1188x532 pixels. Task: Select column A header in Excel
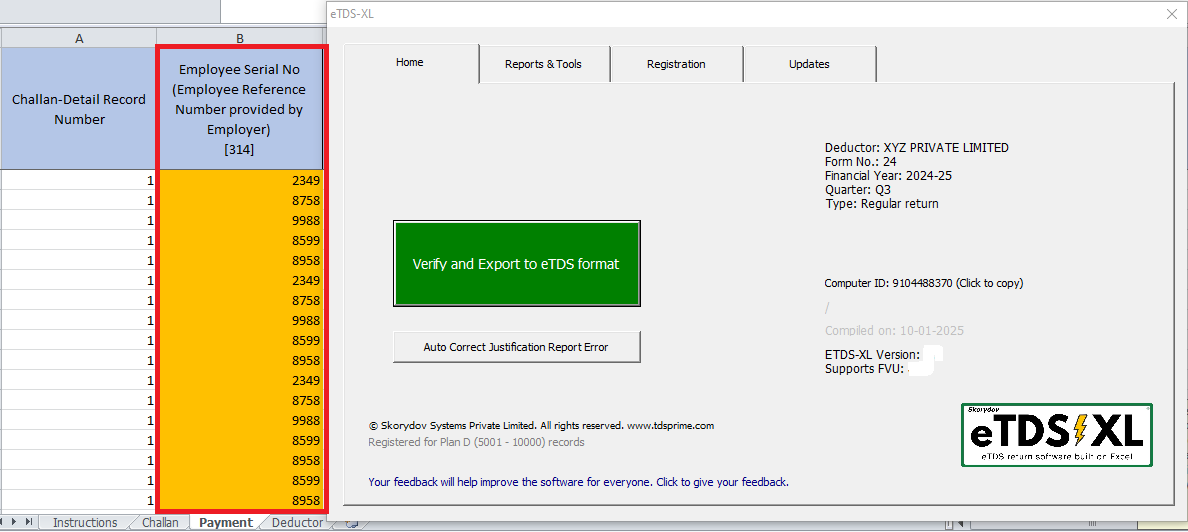79,38
